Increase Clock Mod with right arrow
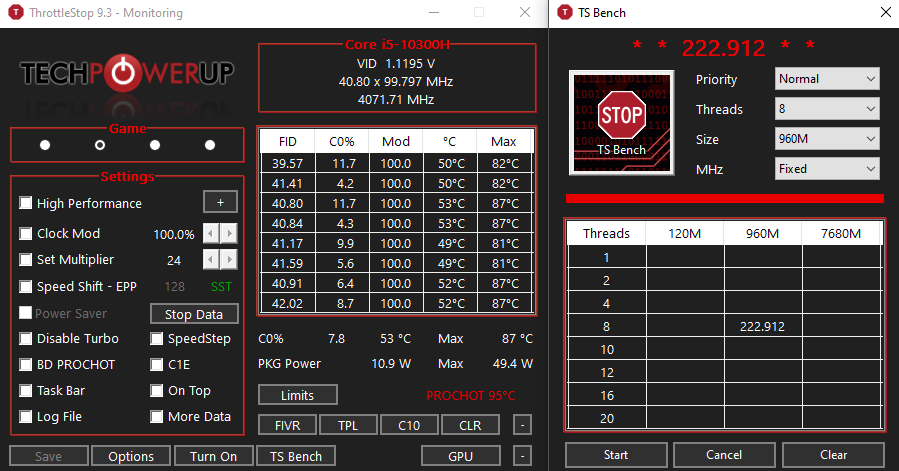The image size is (899, 471). click(229, 233)
